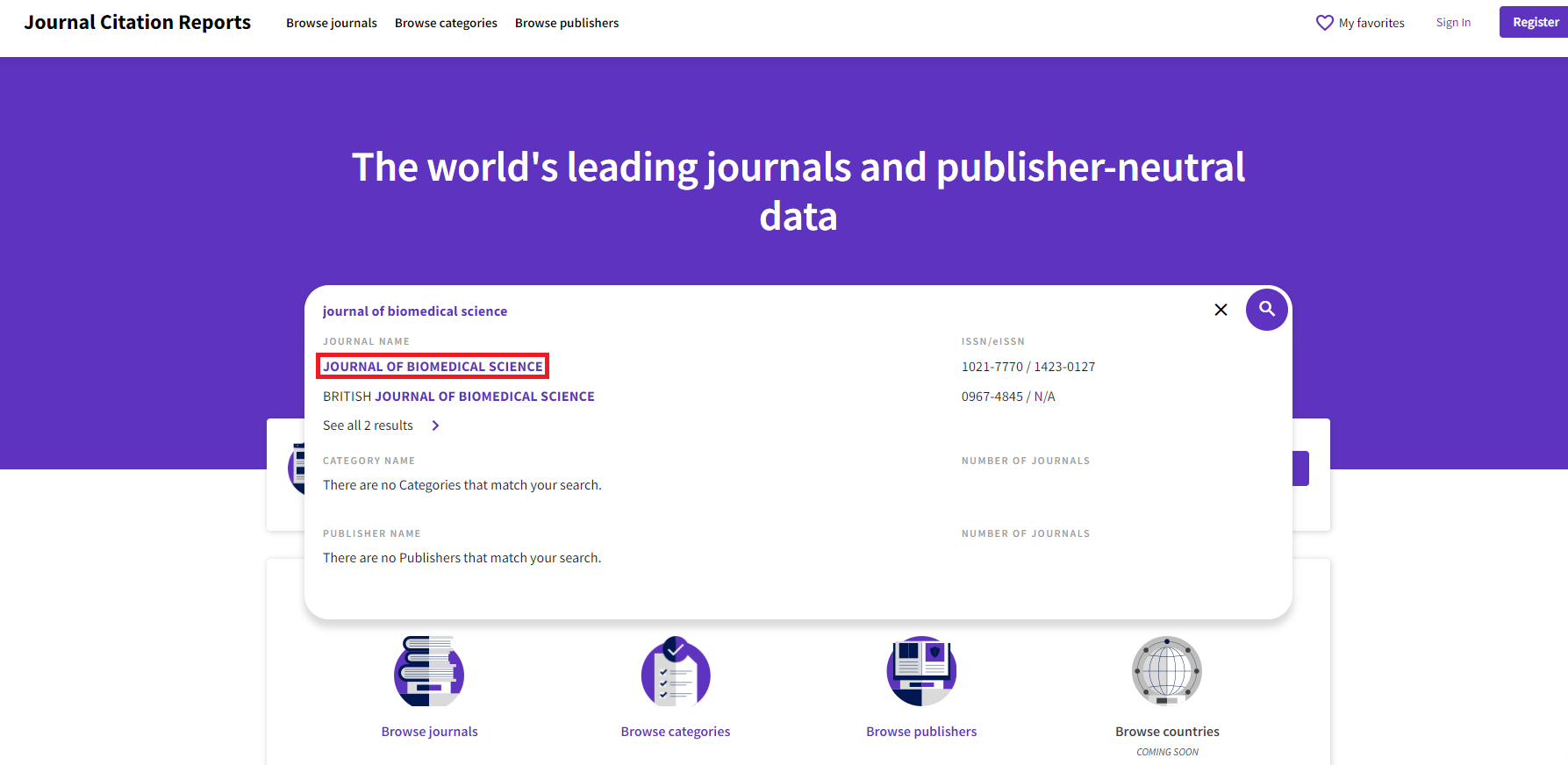
Task: Select BRITISH JOURNAL OF BIOMEDICAL SCIENCE result
Action: 459,397
